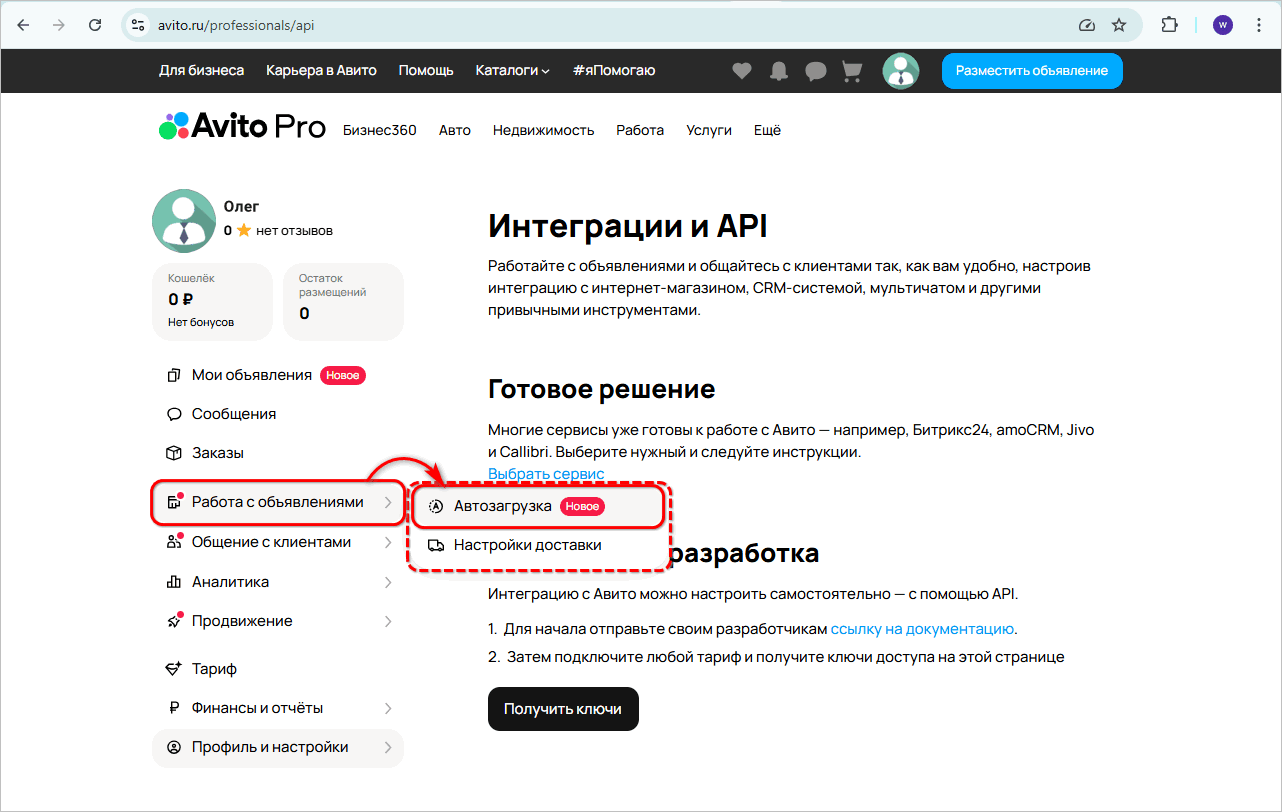This screenshot has height=812, width=1282.
Task: Click the Сообщения chat icon in sidebar
Action: tap(174, 413)
